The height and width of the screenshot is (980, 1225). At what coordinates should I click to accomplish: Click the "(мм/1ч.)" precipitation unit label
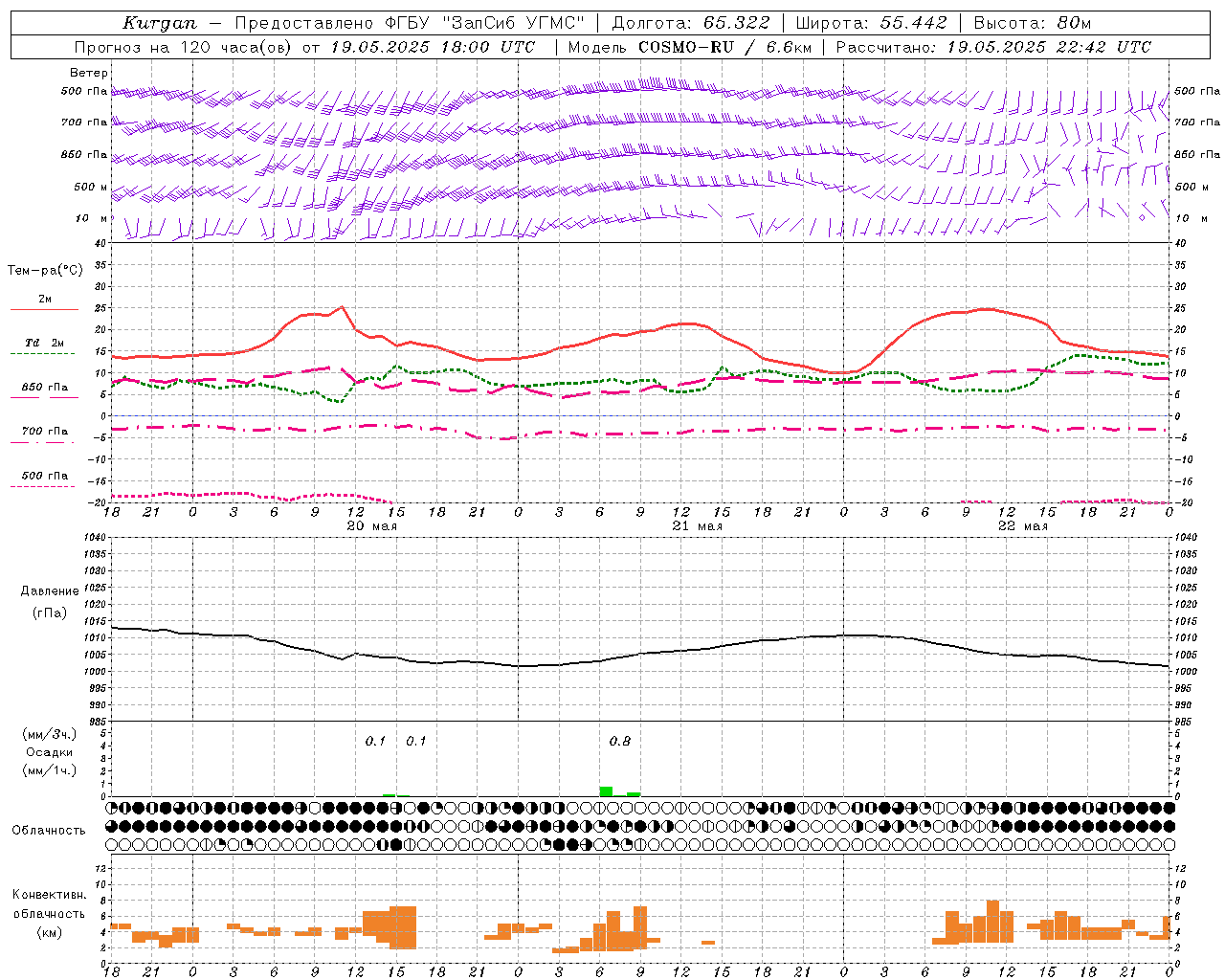[50, 770]
